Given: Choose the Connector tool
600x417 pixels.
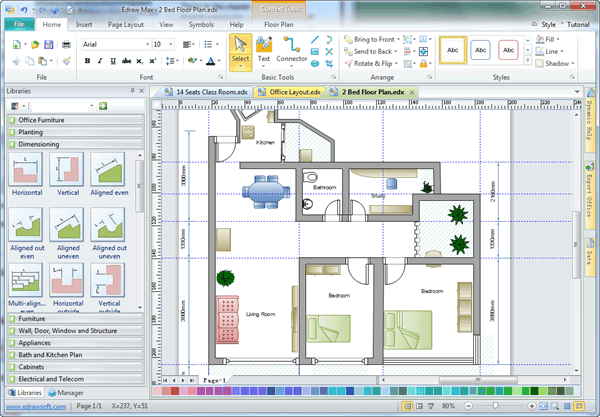Looking at the screenshot, I should pyautogui.click(x=292, y=45).
